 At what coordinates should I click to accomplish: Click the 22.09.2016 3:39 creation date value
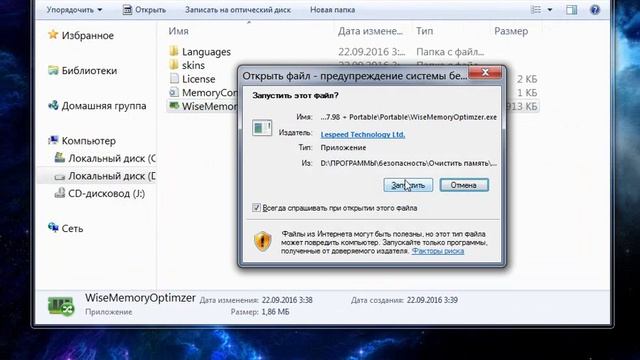[x=432, y=300]
